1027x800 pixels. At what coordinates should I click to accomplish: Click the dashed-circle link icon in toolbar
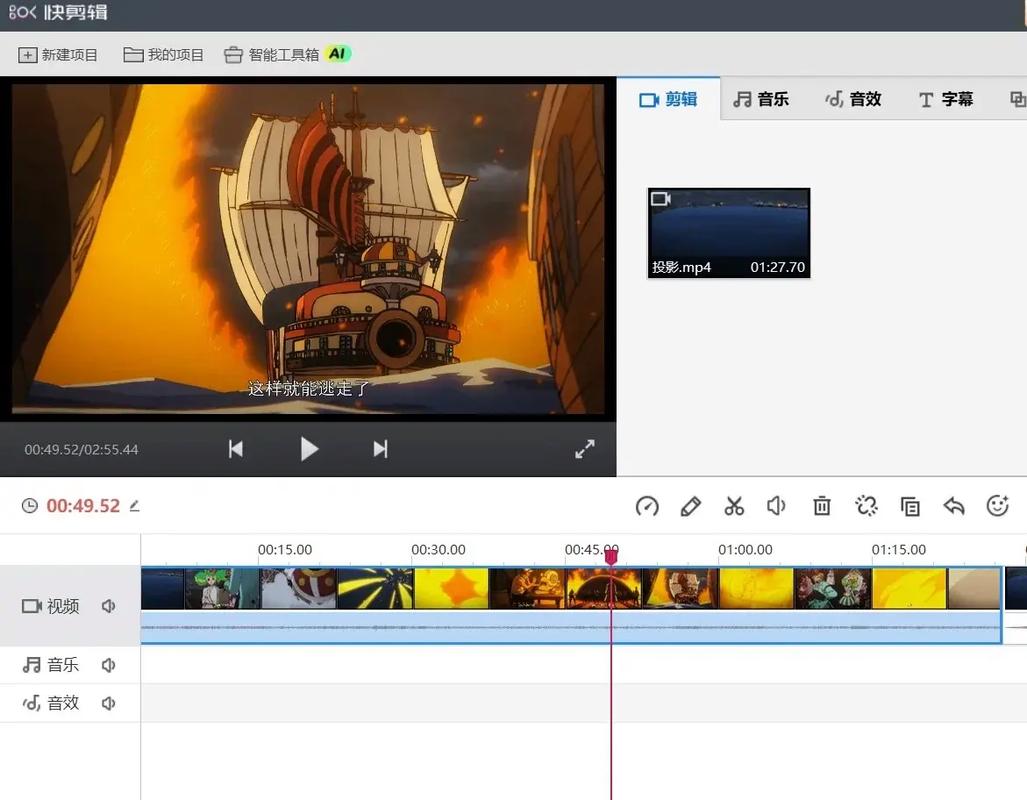[x=866, y=506]
